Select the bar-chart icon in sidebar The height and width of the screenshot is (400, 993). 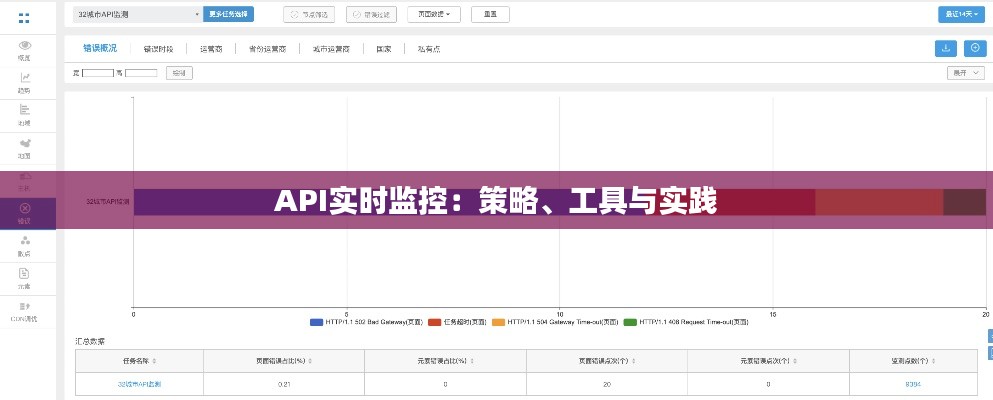(x=25, y=110)
